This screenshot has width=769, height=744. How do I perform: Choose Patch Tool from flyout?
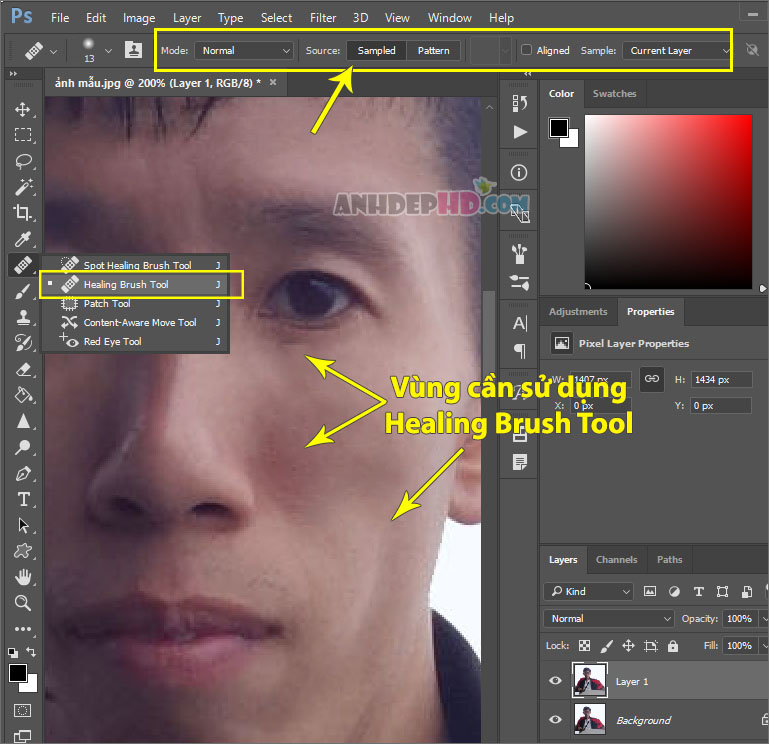tap(135, 304)
